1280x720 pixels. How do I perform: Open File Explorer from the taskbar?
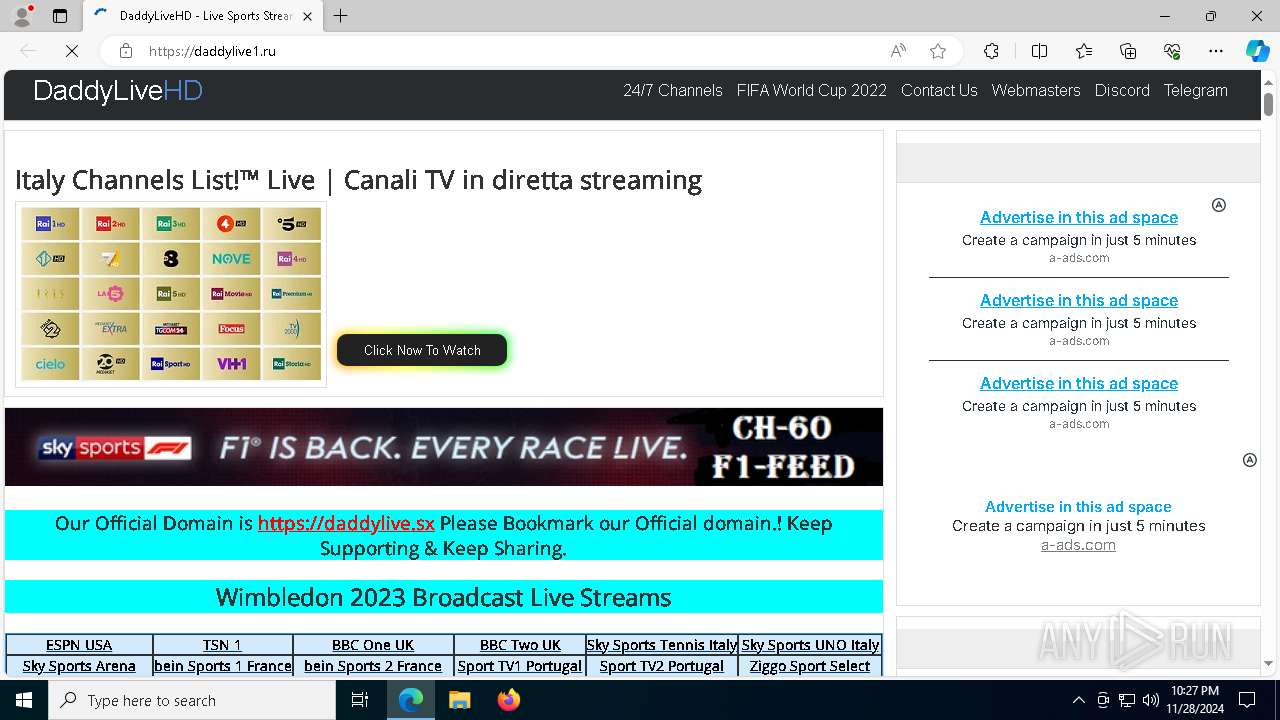(459, 700)
